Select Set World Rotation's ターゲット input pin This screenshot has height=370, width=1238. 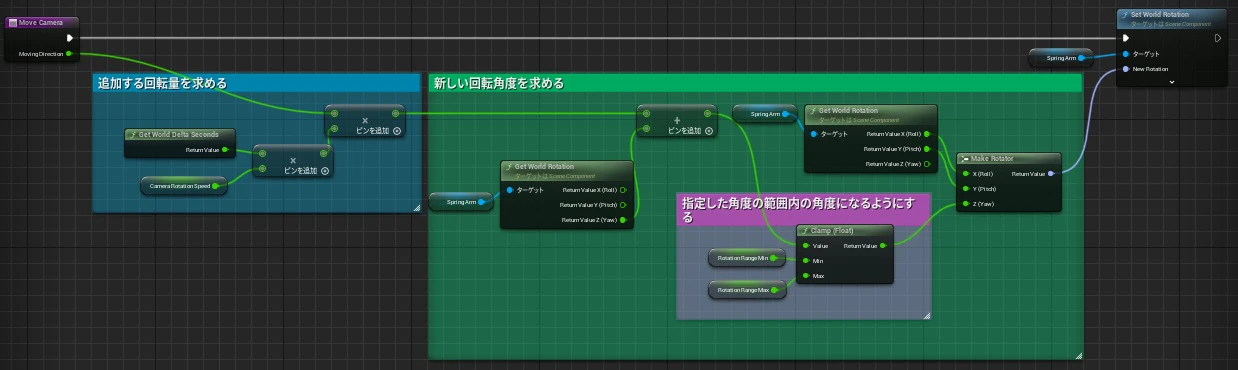click(x=1127, y=54)
